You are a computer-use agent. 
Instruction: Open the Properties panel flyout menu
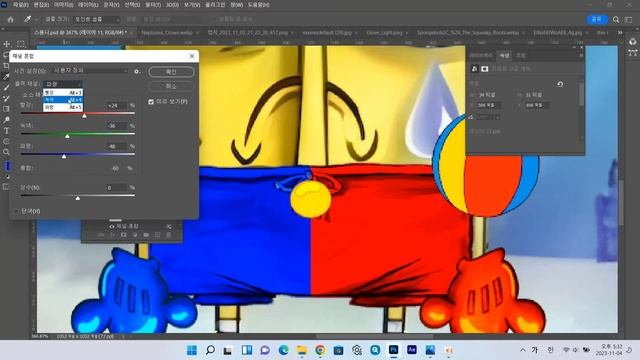(x=581, y=55)
